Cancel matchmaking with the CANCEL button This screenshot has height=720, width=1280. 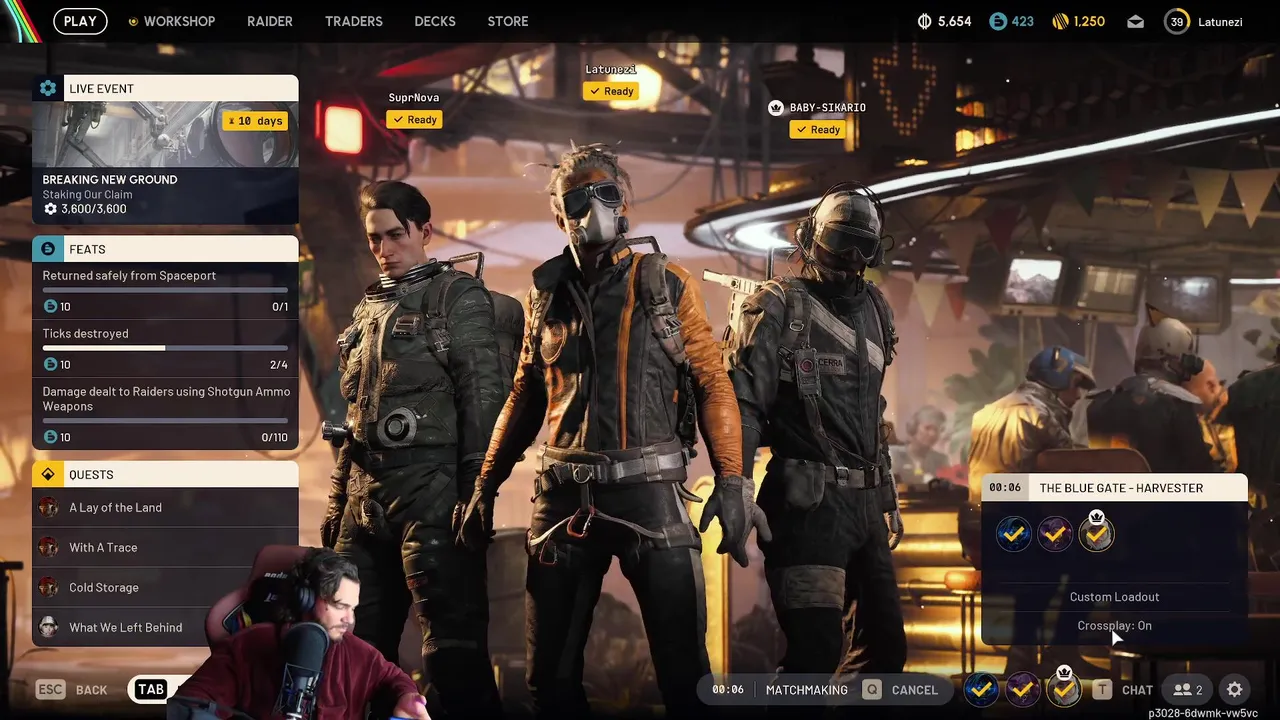pos(902,690)
